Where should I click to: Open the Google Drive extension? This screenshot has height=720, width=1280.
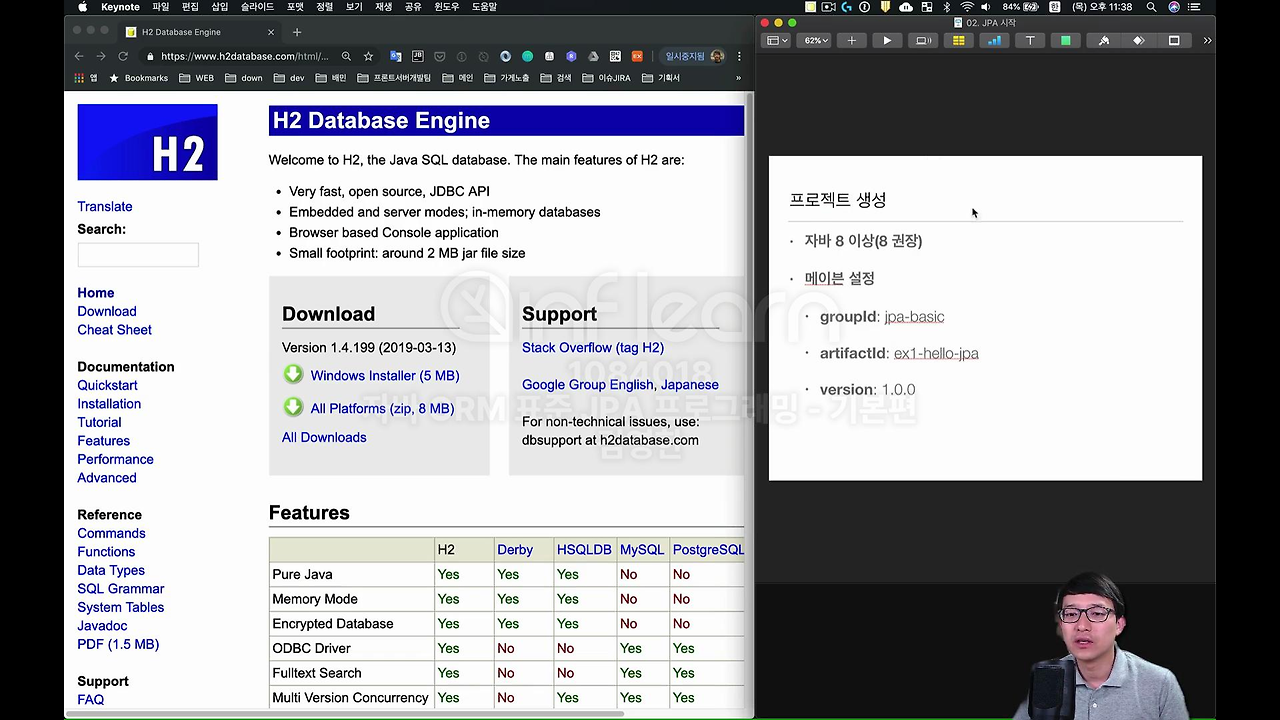pos(593,56)
